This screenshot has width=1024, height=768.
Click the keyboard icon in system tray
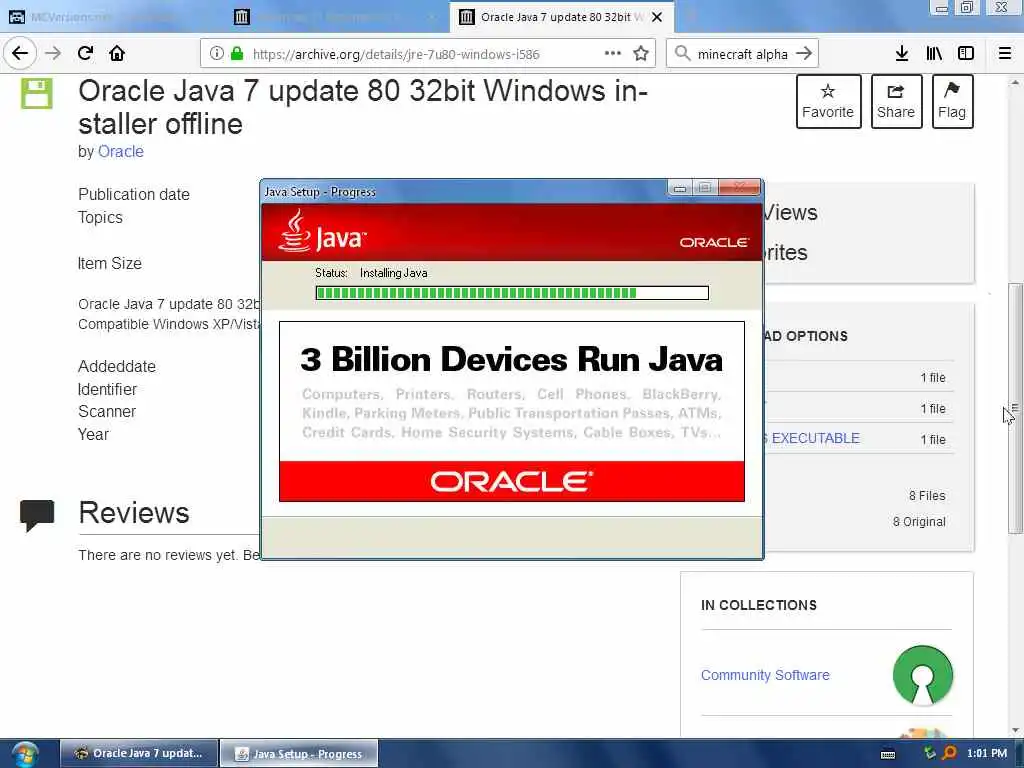click(x=888, y=754)
